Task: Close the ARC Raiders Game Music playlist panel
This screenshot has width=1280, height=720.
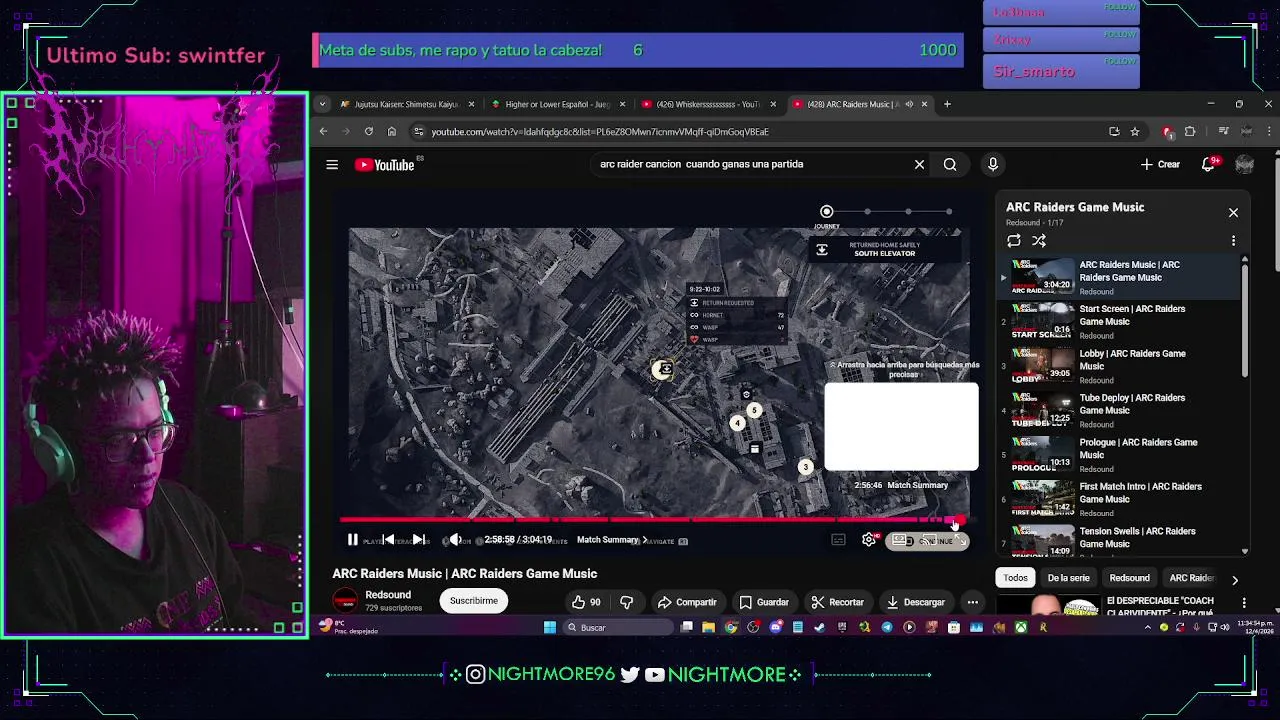Action: [x=1233, y=212]
